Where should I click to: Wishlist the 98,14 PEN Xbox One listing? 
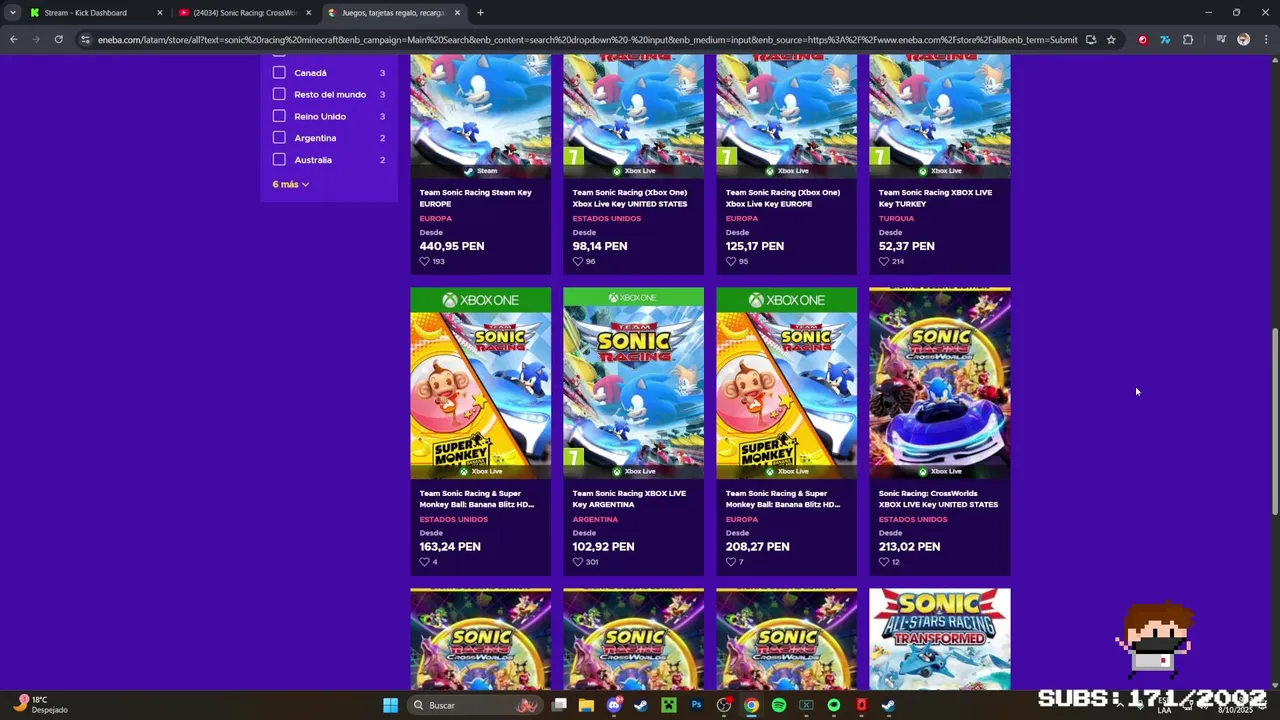(x=577, y=261)
